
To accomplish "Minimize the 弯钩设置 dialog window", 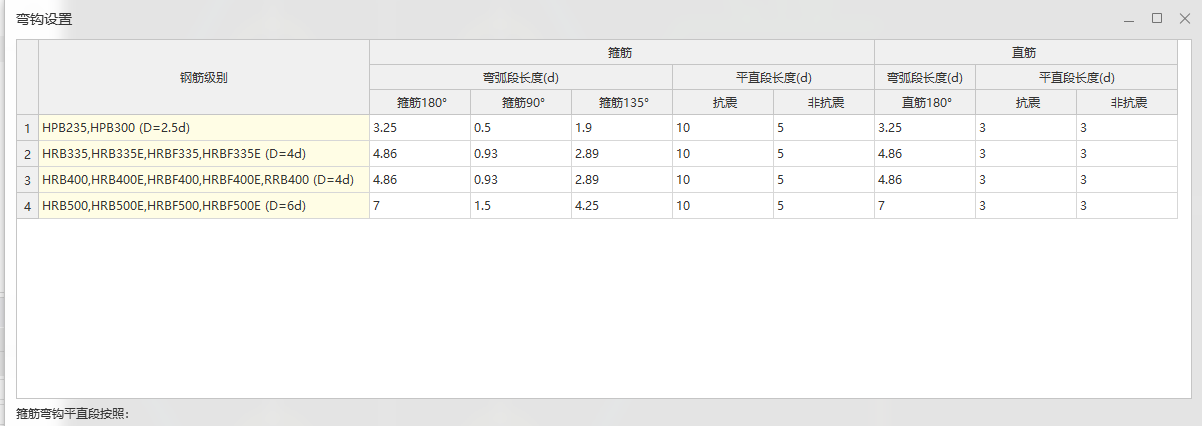I will point(1129,19).
